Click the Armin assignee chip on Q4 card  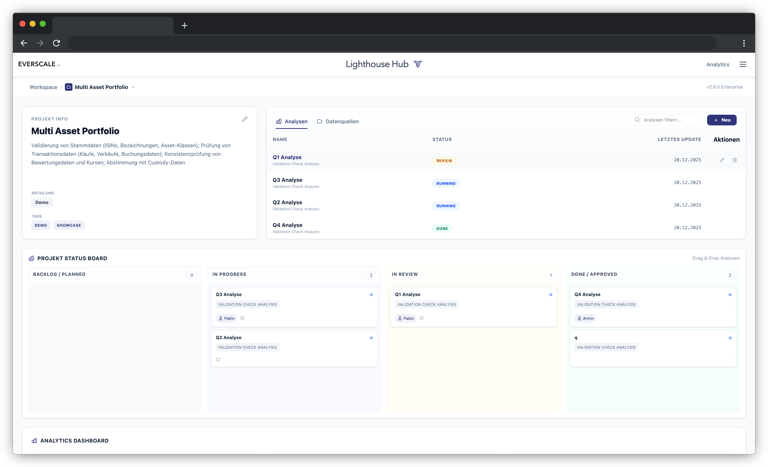(585, 318)
